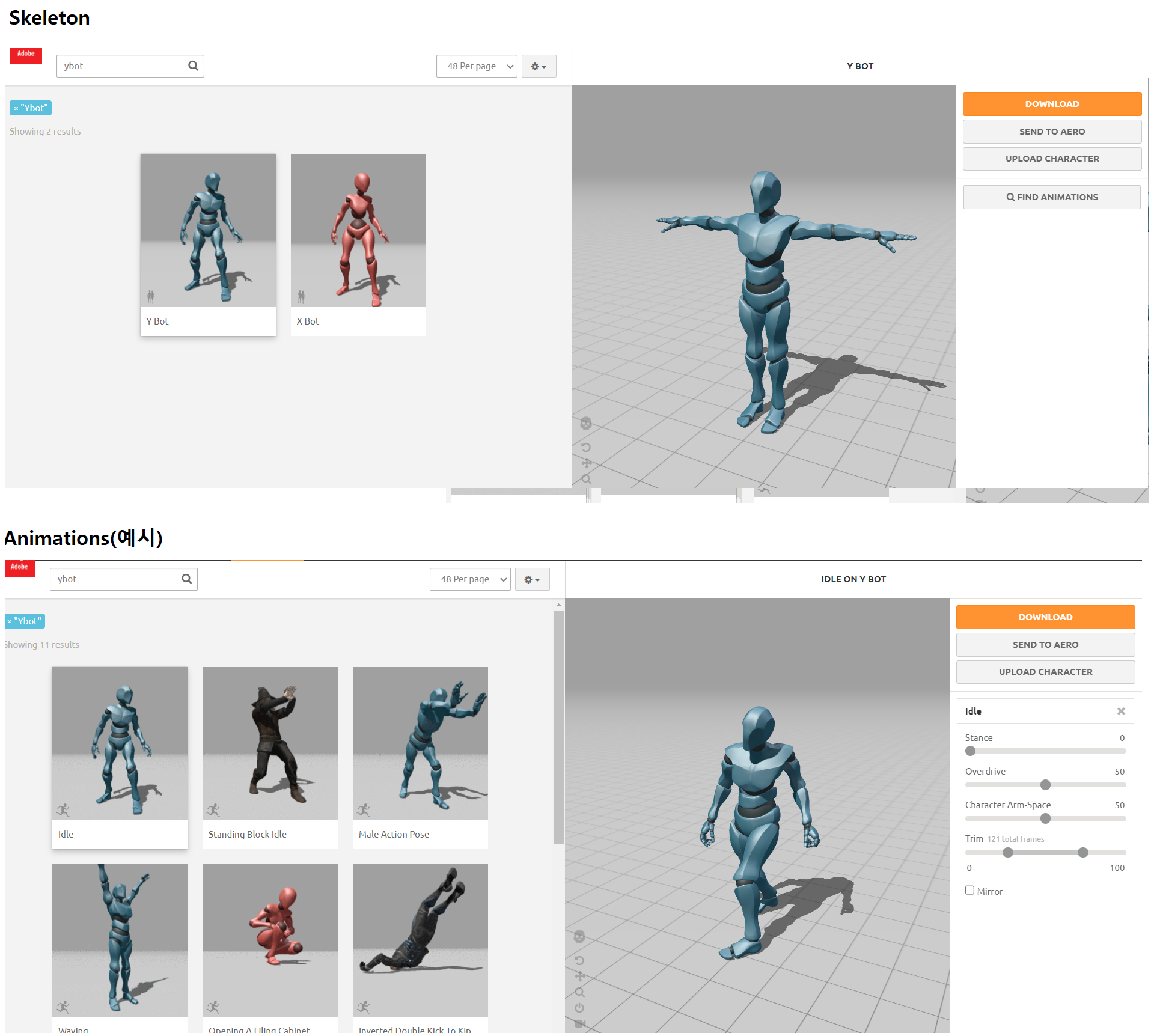Click "IDLE ON Y BOT" title
Viewport: 1154px width, 1036px height.
(x=853, y=579)
